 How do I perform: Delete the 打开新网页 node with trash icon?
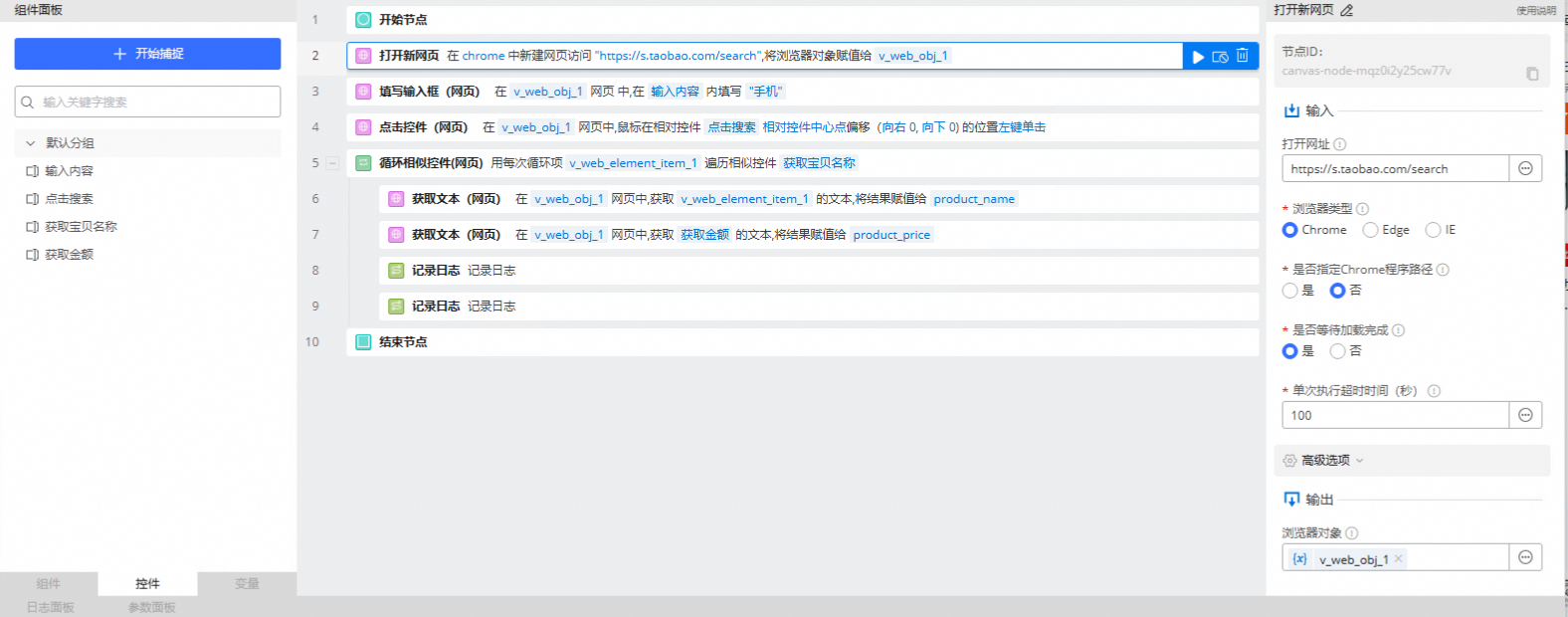coord(1242,56)
